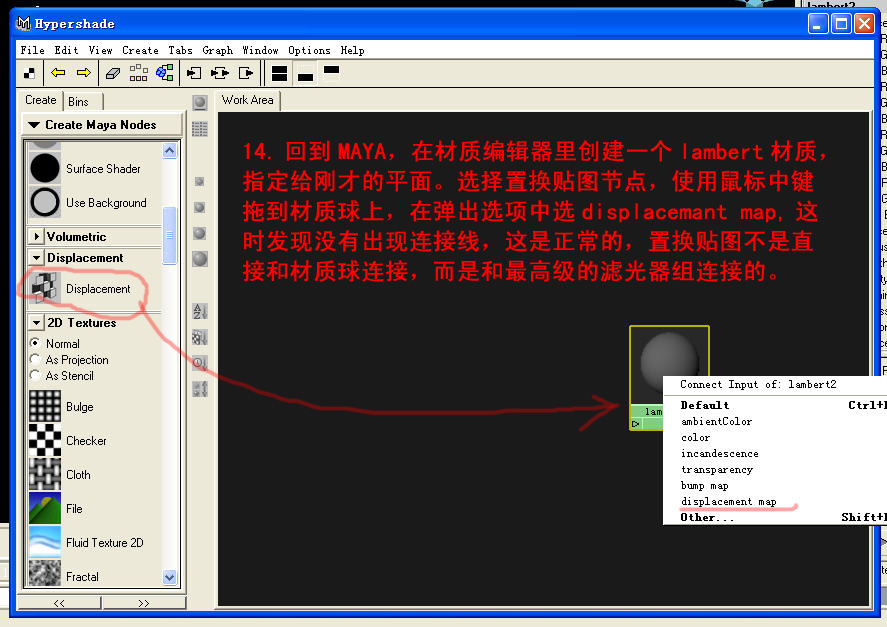Collapse the Displacement section
The image size is (887, 627).
click(37, 257)
